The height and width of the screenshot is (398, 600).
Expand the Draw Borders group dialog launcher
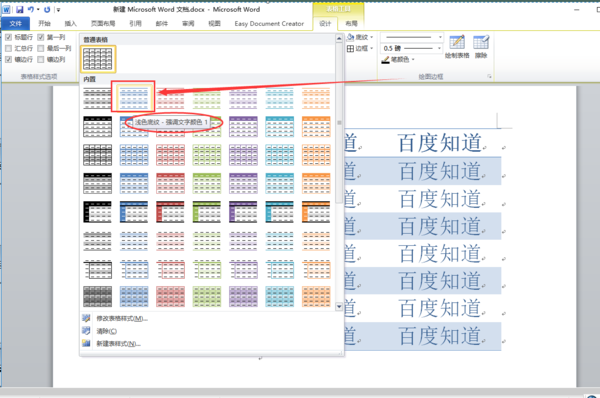[x=489, y=77]
